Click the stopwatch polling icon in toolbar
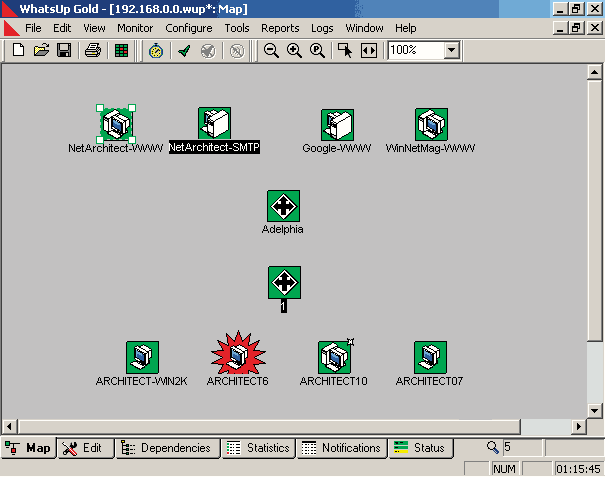Viewport: 605px width, 477px height. [x=156, y=50]
